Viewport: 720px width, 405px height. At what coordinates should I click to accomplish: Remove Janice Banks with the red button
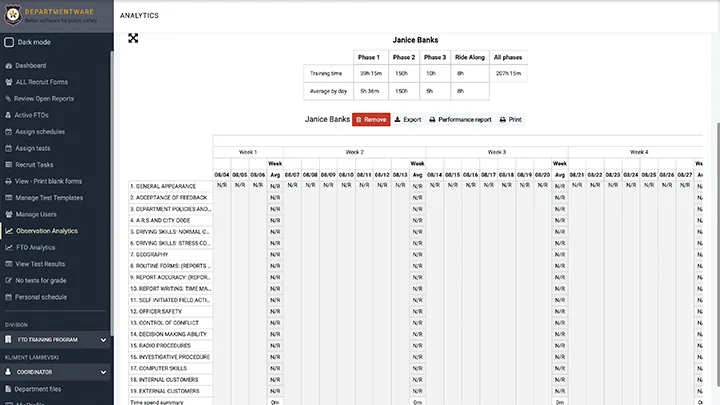point(371,119)
